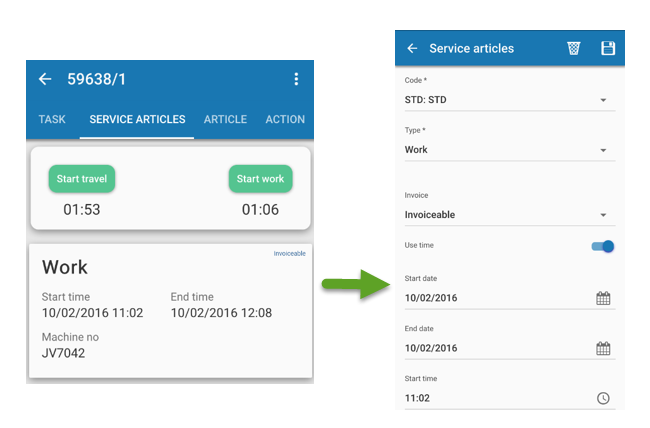Switch to the ARTICLE tab
The width and height of the screenshot is (650, 428).
(225, 119)
